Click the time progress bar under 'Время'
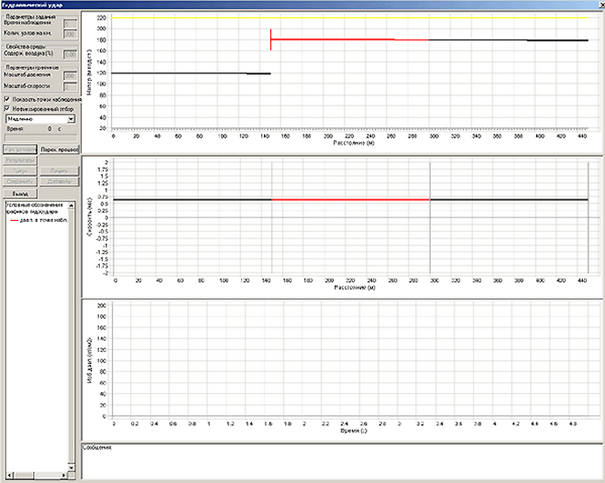The width and height of the screenshot is (605, 483). pyautogui.click(x=40, y=138)
